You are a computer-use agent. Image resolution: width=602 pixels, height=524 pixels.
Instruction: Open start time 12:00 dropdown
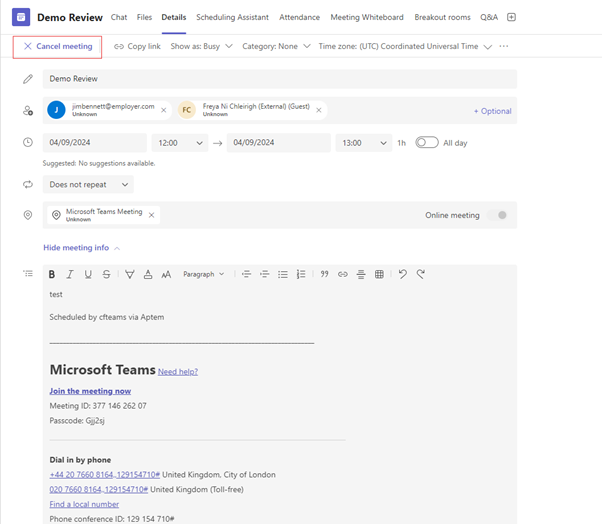point(180,143)
